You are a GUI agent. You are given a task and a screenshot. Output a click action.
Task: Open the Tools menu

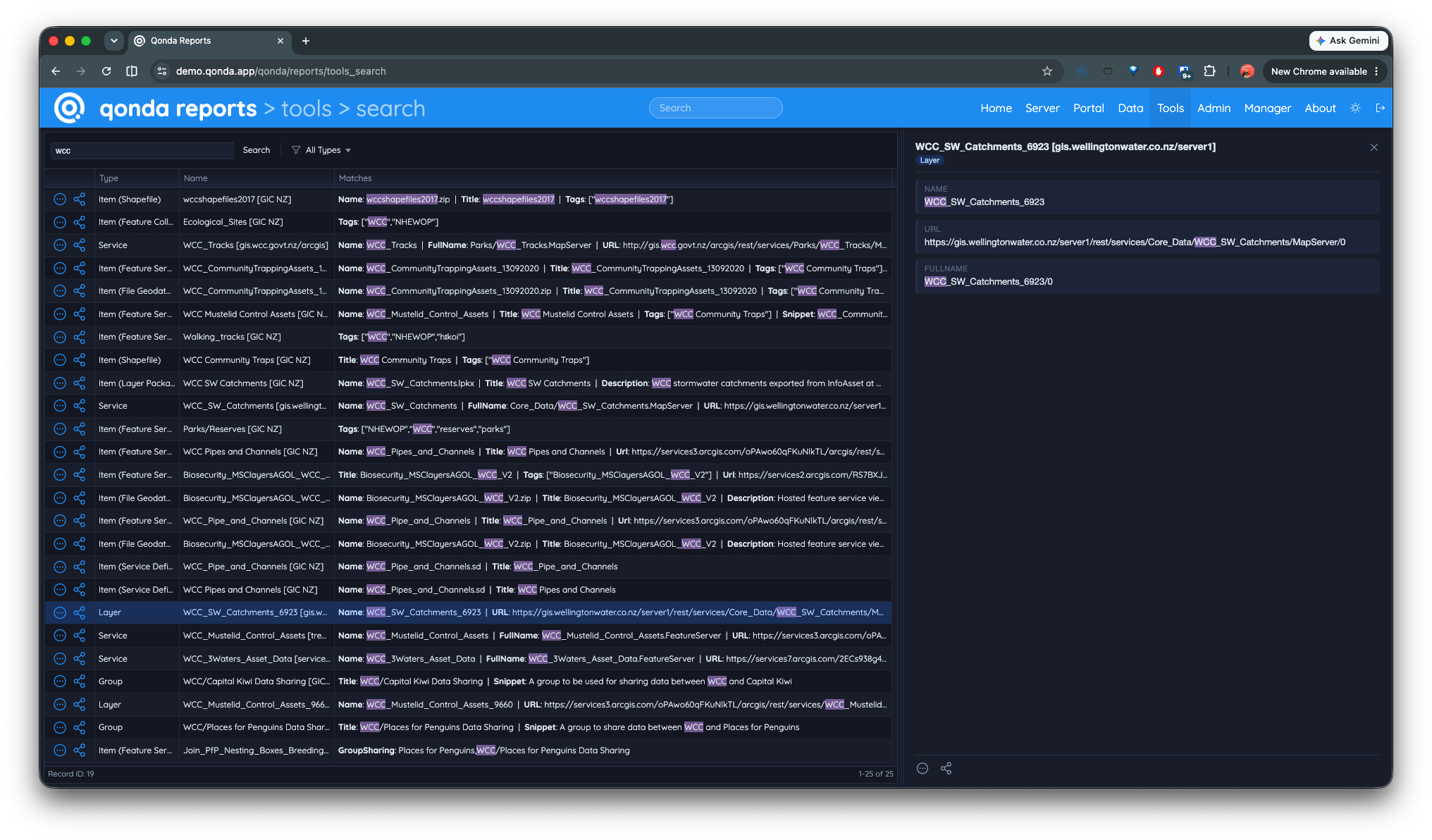[1171, 108]
